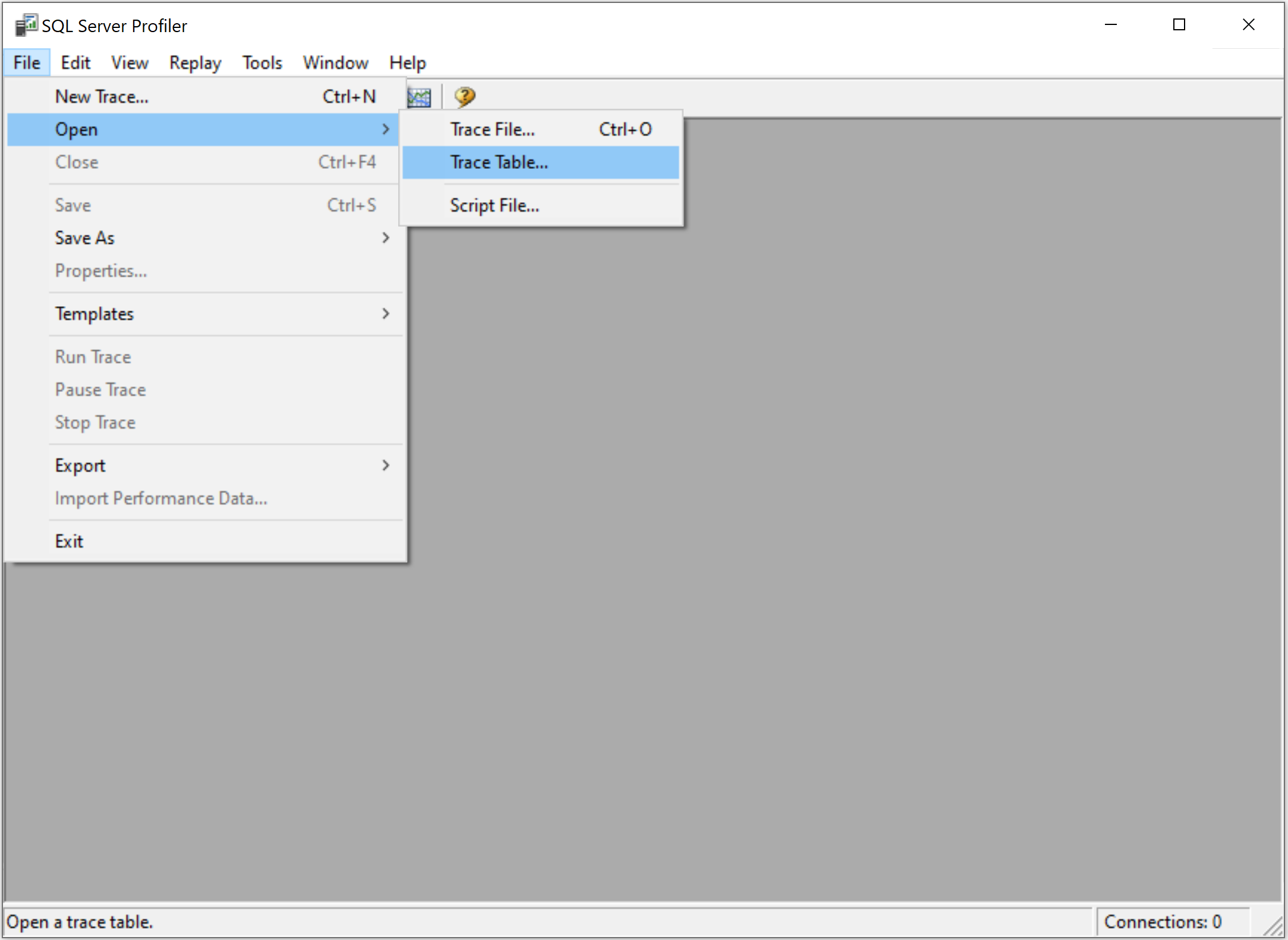Viewport: 1288px width, 940px height.
Task: Maximize the Profiler window
Action: pyautogui.click(x=1179, y=25)
